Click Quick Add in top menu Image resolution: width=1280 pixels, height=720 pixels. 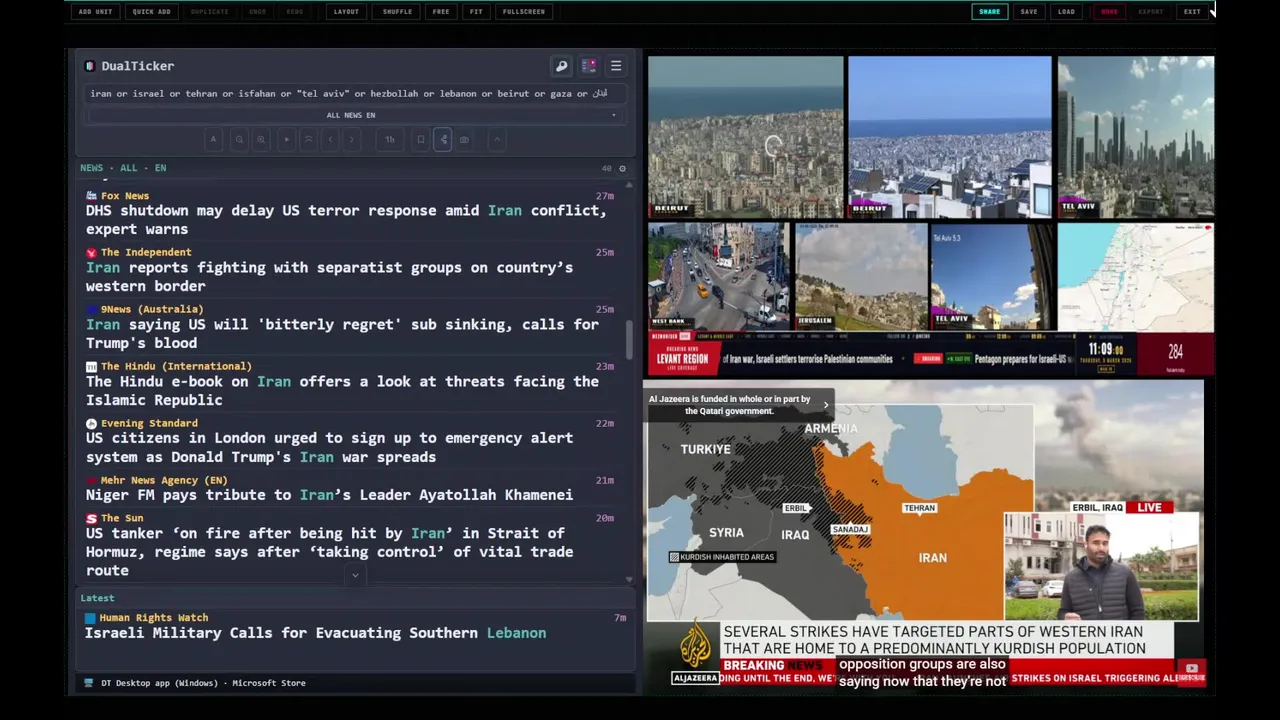(x=151, y=12)
